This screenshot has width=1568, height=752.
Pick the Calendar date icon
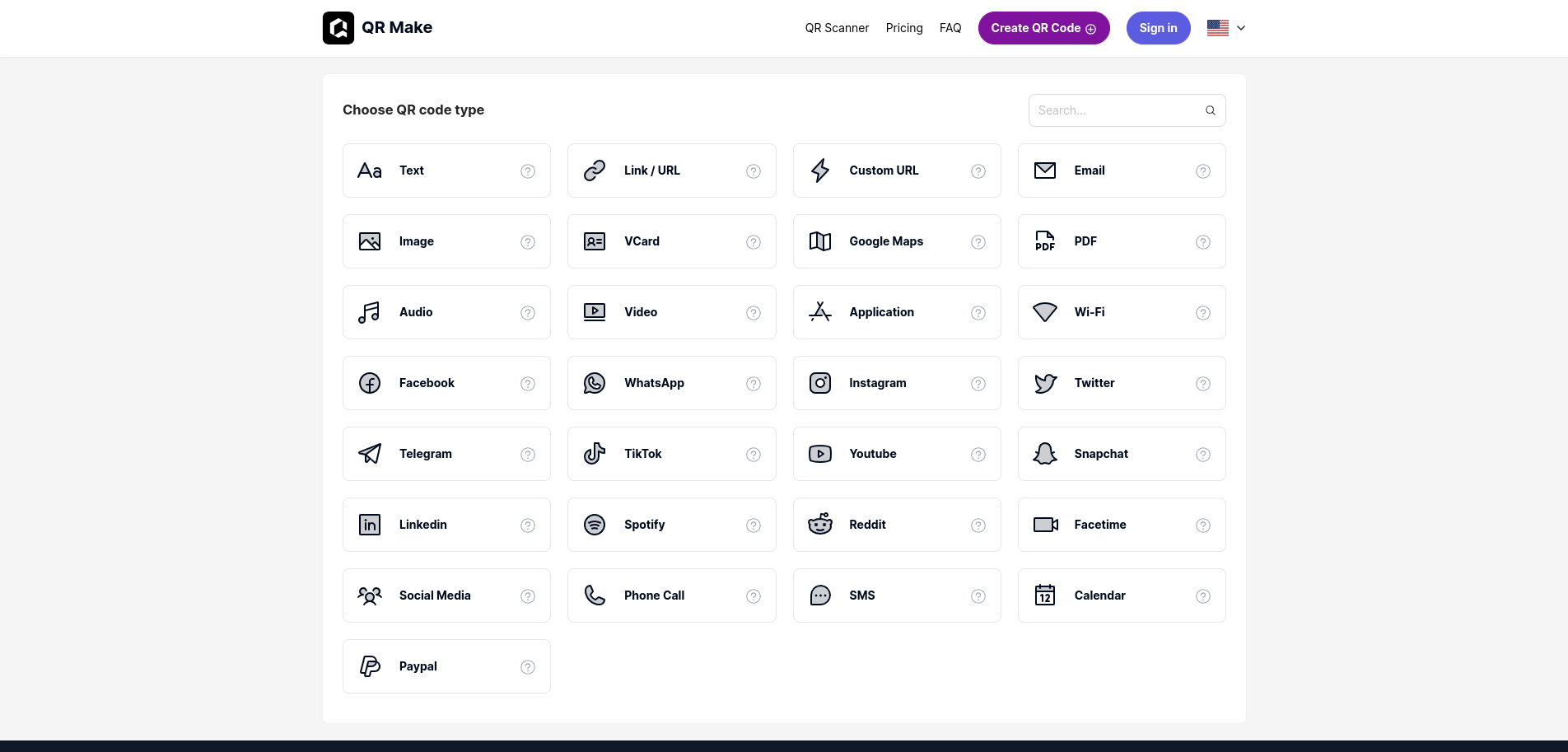pyautogui.click(x=1045, y=596)
